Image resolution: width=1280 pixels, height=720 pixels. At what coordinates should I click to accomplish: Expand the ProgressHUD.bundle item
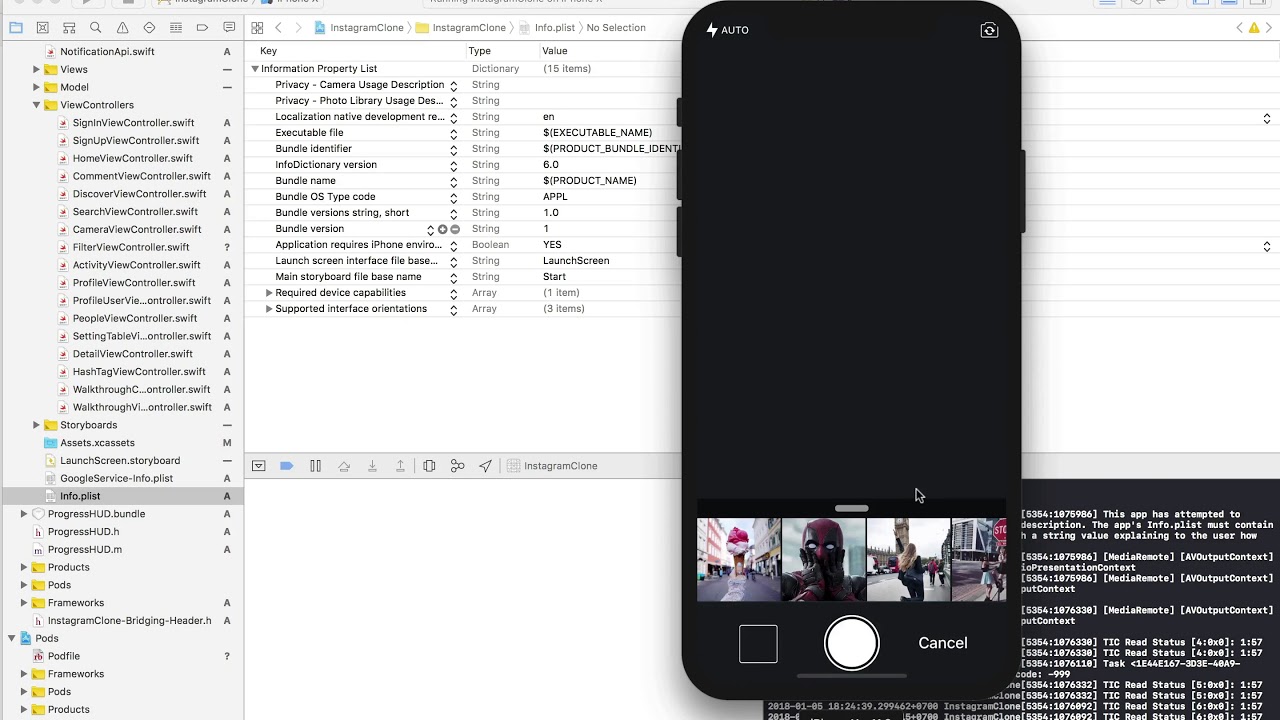(24, 514)
